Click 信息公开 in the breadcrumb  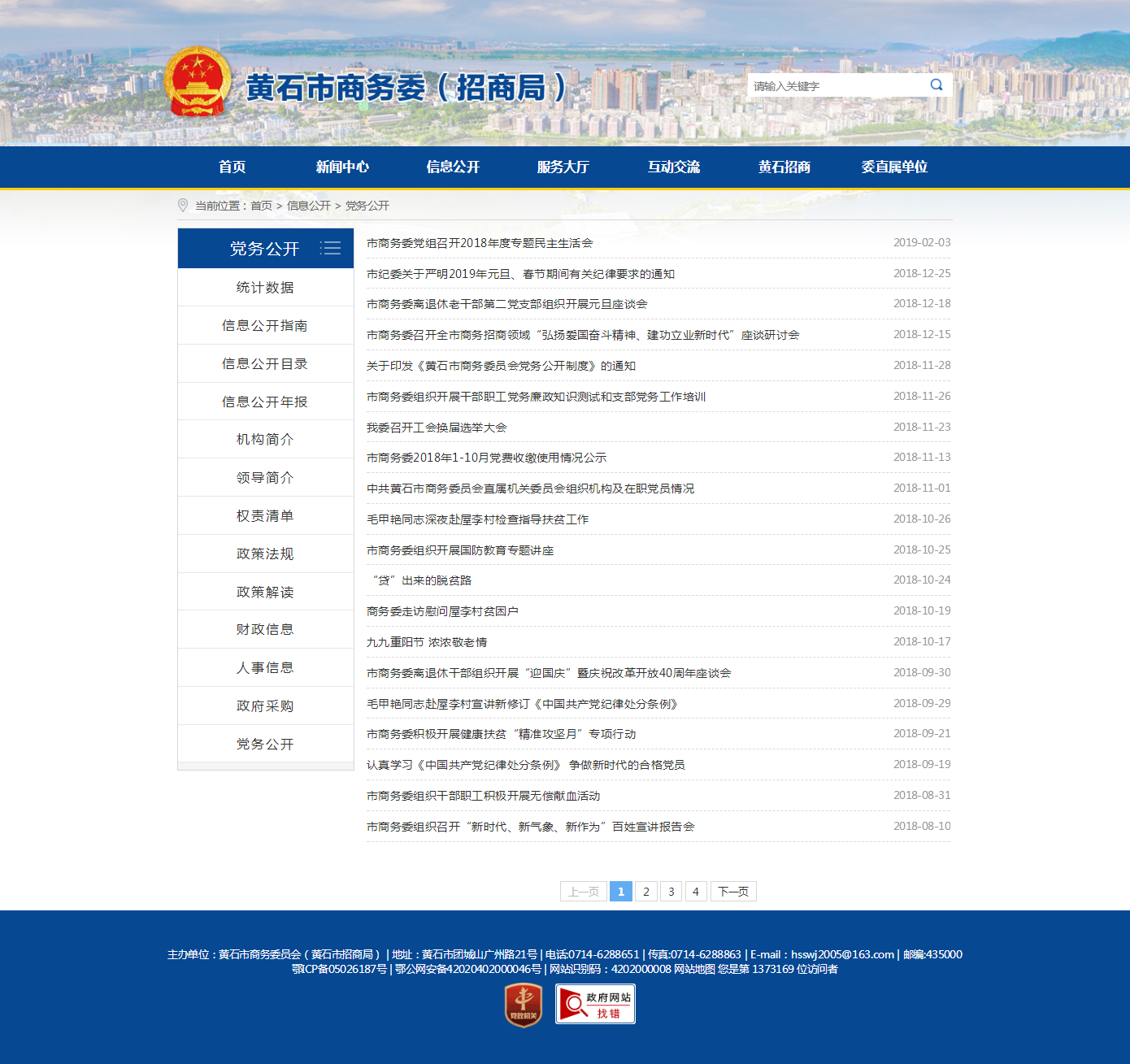pos(309,206)
